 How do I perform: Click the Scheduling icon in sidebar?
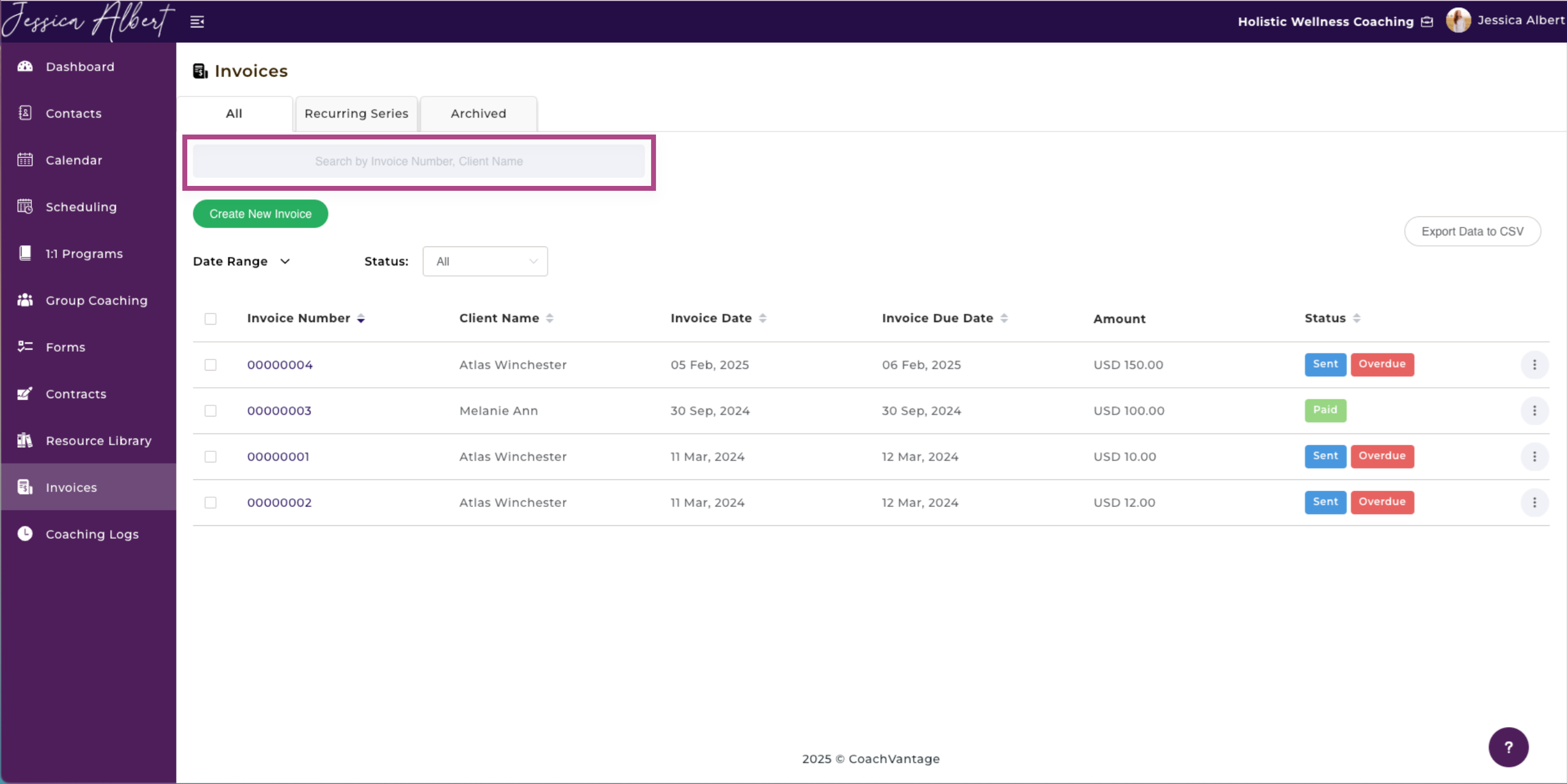[x=25, y=207]
